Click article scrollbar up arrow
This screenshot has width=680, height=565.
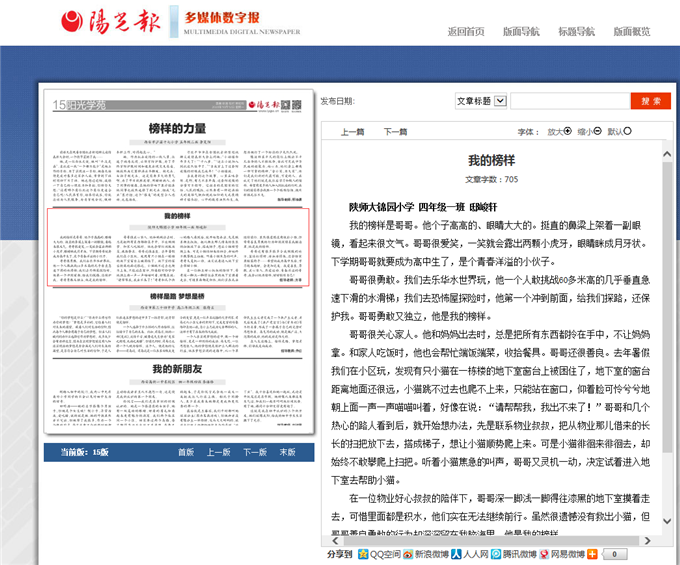pos(667,154)
